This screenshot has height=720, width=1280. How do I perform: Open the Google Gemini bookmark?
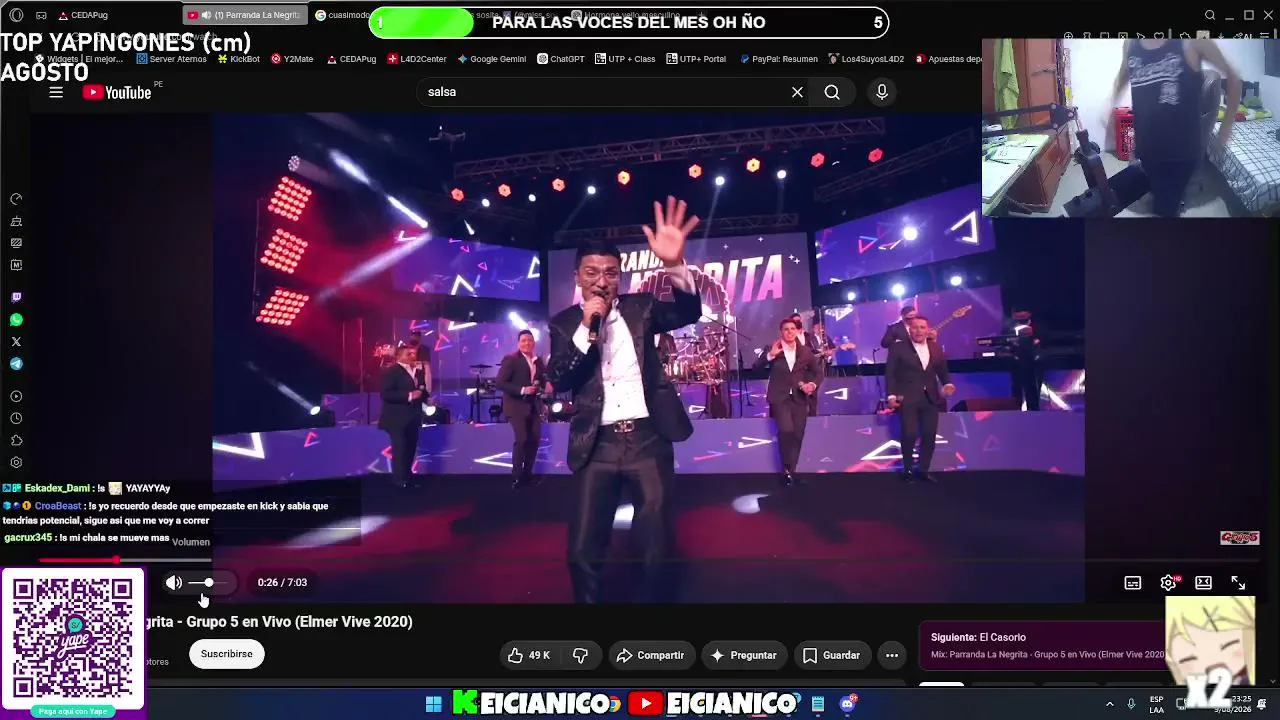coord(491,59)
